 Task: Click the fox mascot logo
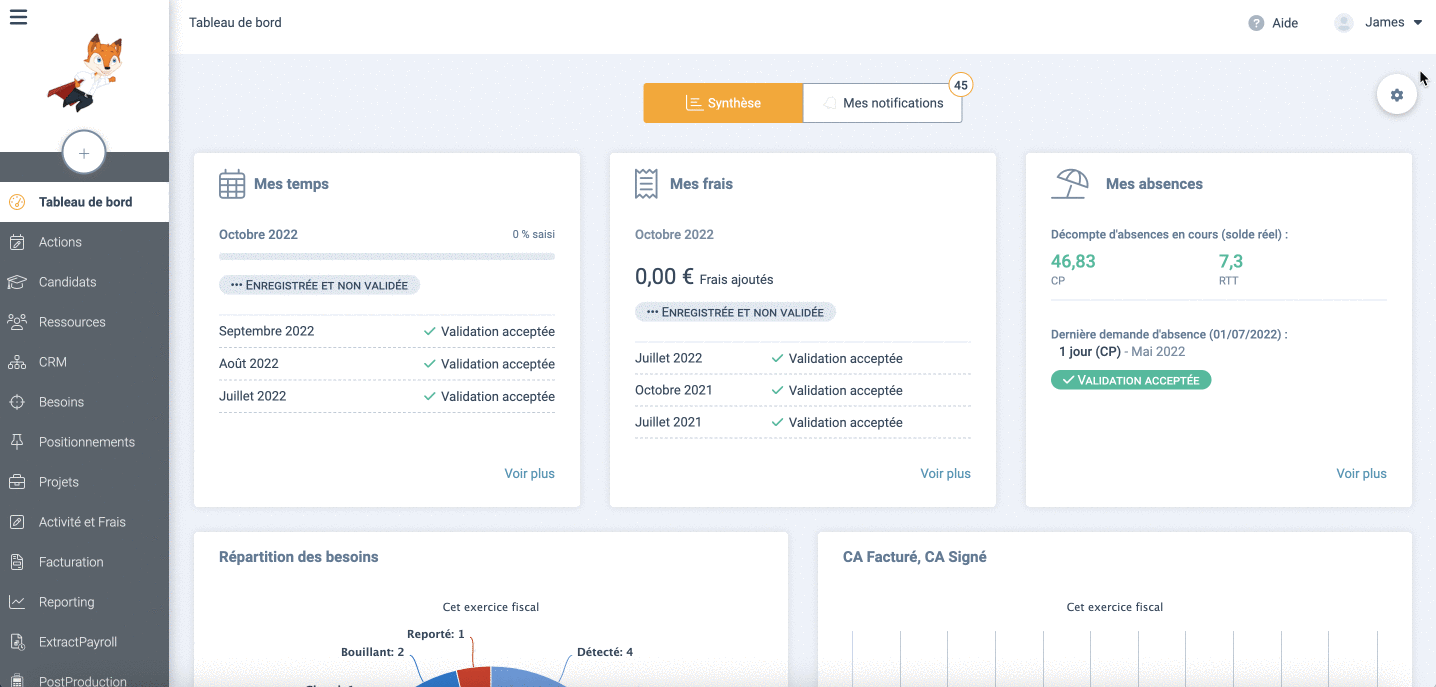[x=84, y=72]
